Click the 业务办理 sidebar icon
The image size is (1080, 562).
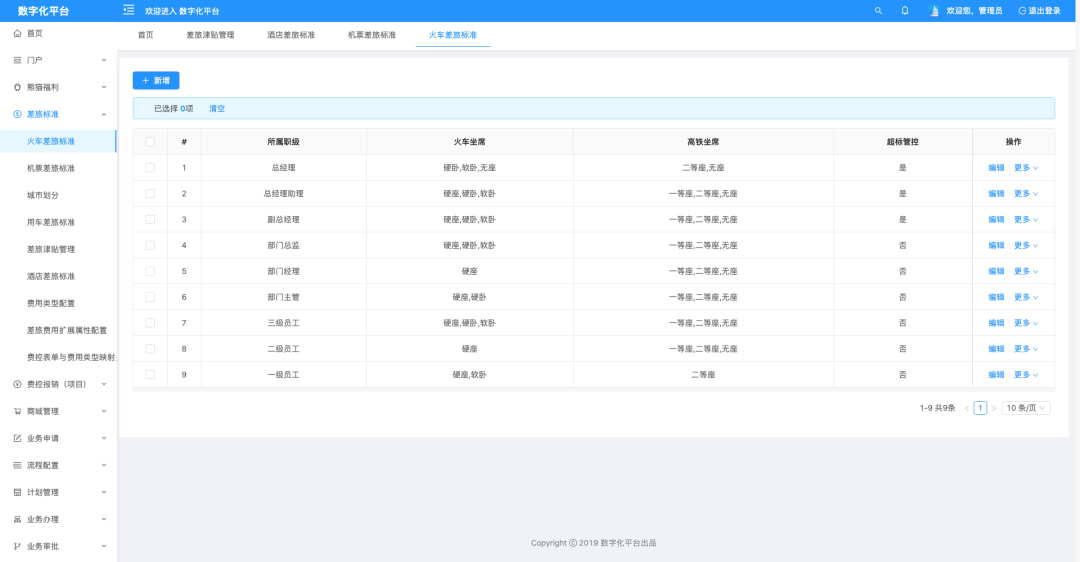17,519
